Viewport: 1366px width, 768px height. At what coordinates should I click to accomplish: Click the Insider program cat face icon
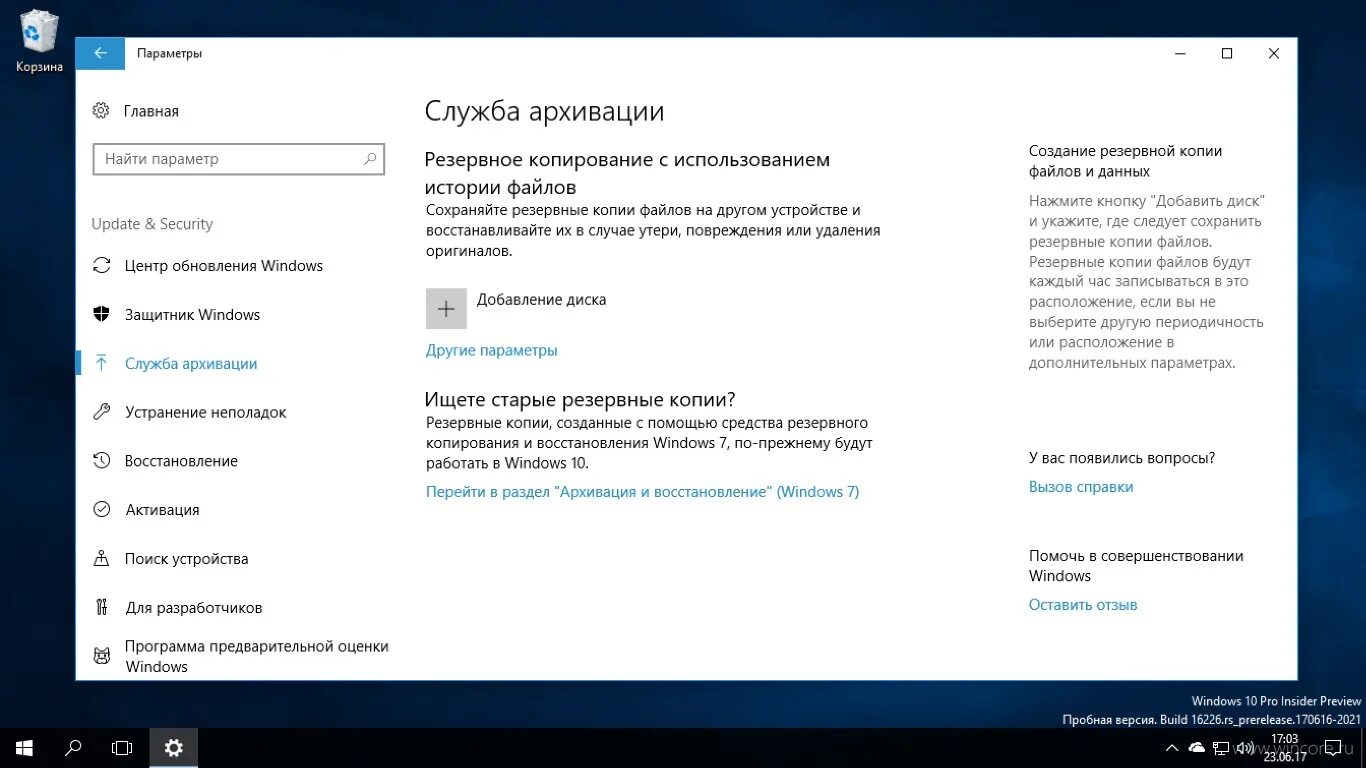point(101,656)
